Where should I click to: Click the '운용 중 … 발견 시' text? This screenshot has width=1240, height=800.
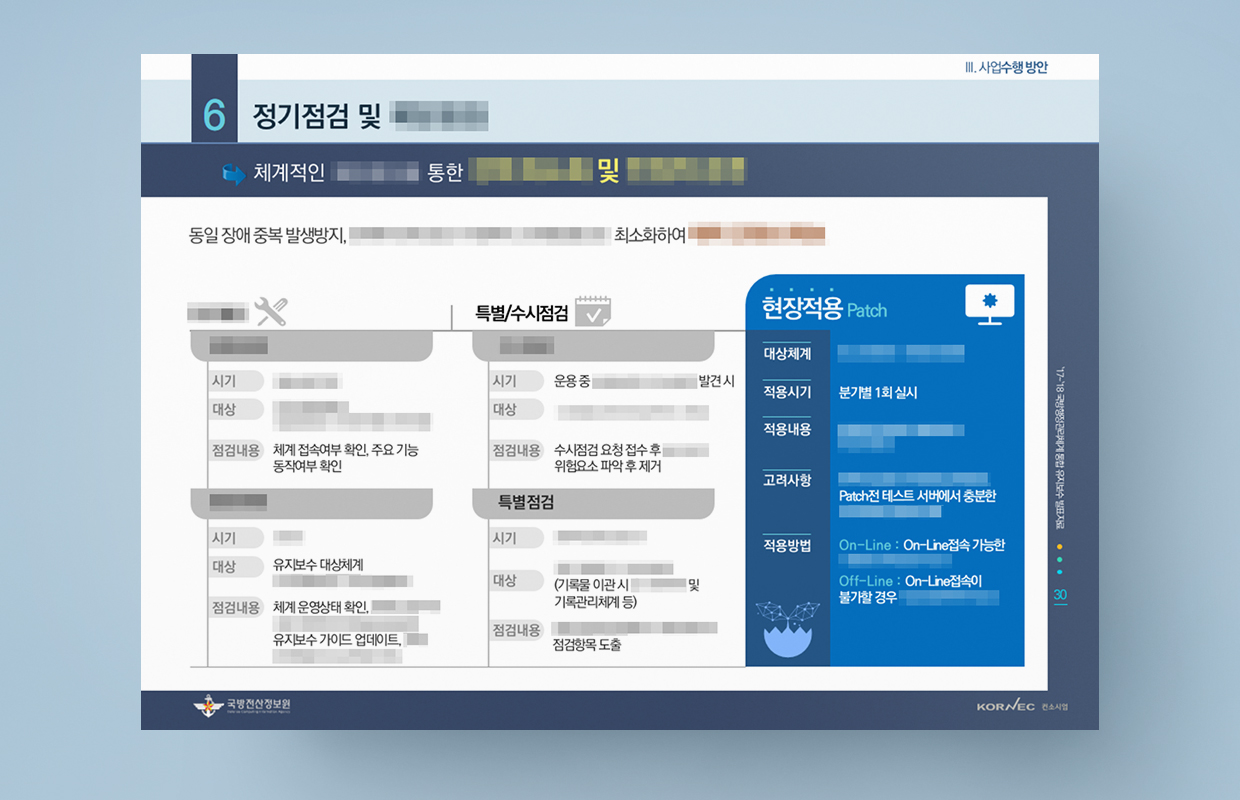coord(644,381)
